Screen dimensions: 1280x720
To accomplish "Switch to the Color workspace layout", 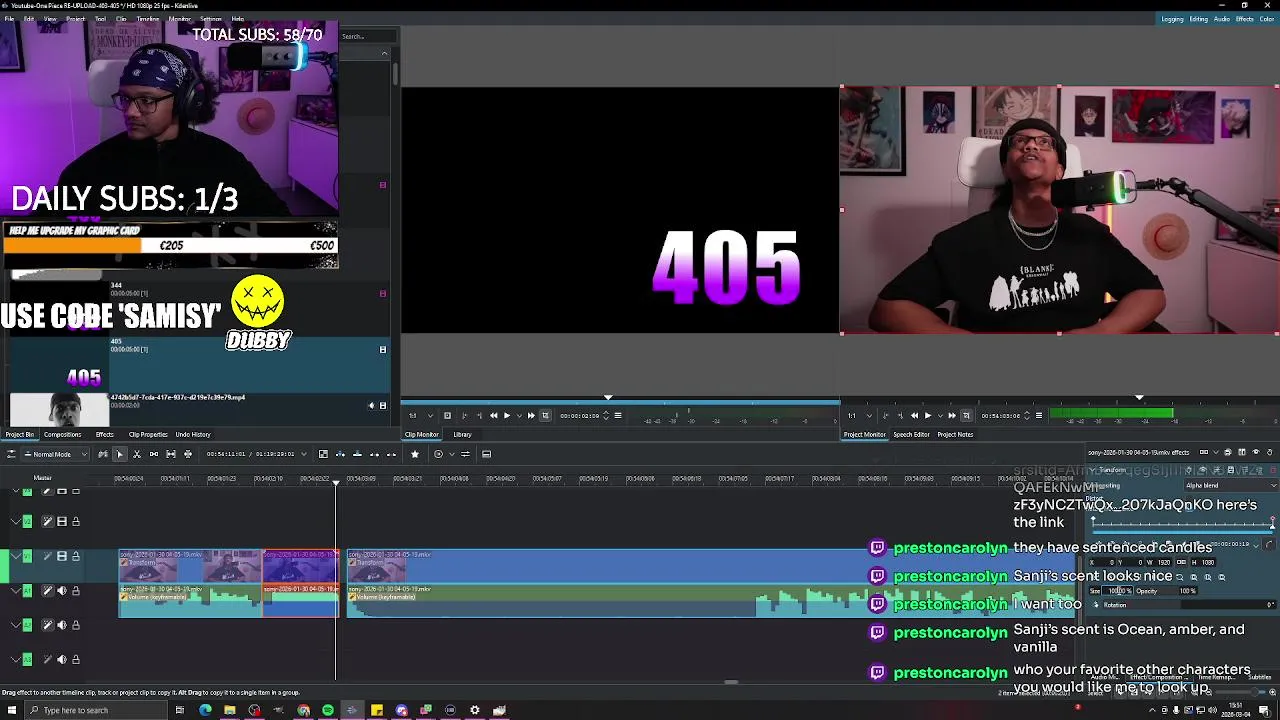I will coord(1267,19).
